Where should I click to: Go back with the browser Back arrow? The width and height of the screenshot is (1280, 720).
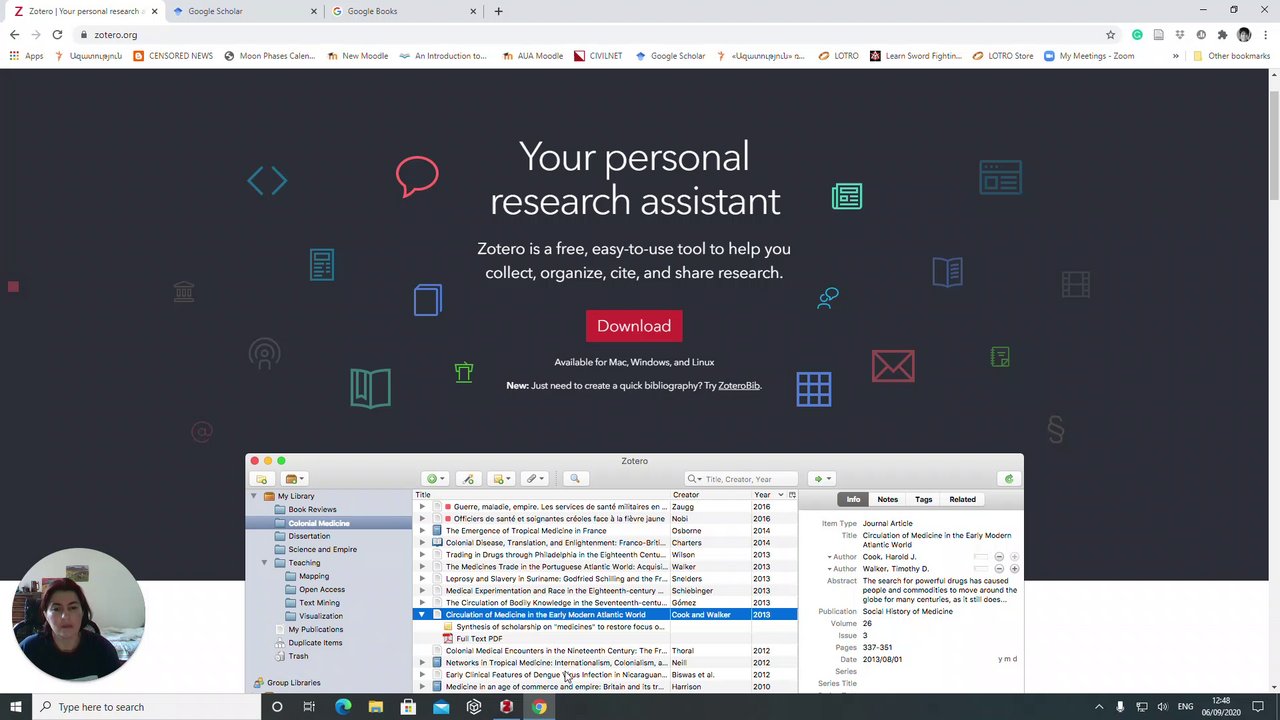[x=14, y=35]
